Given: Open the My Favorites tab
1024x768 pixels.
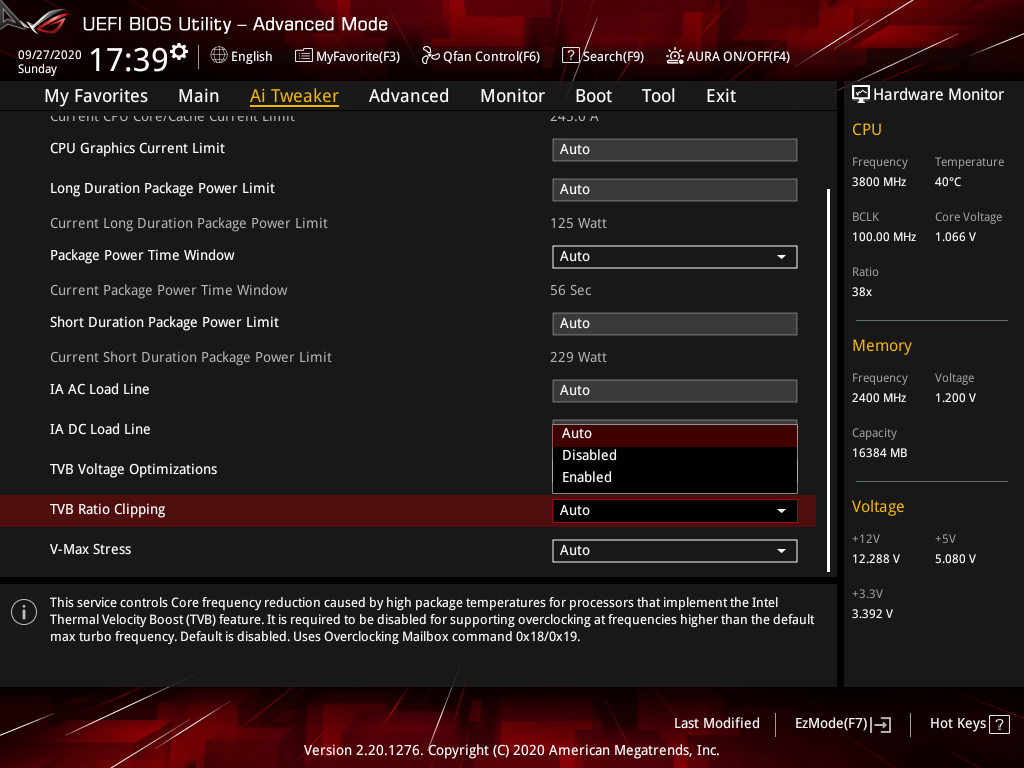Looking at the screenshot, I should point(96,96).
